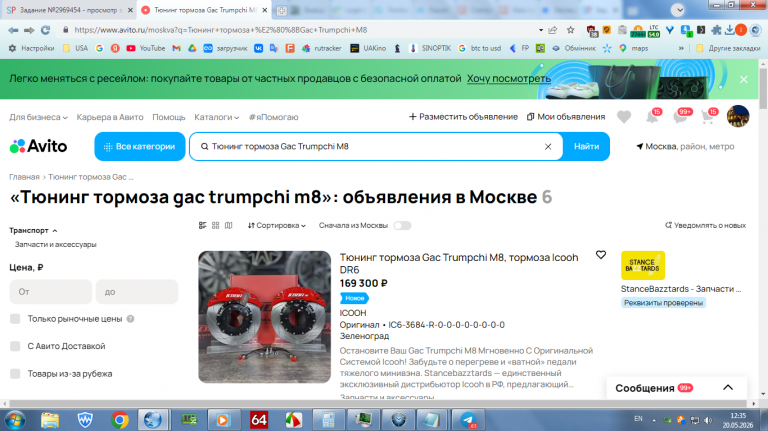Image resolution: width=768 pixels, height=431 pixels.
Task: Open 'Мои объявления'
Action: tap(566, 117)
